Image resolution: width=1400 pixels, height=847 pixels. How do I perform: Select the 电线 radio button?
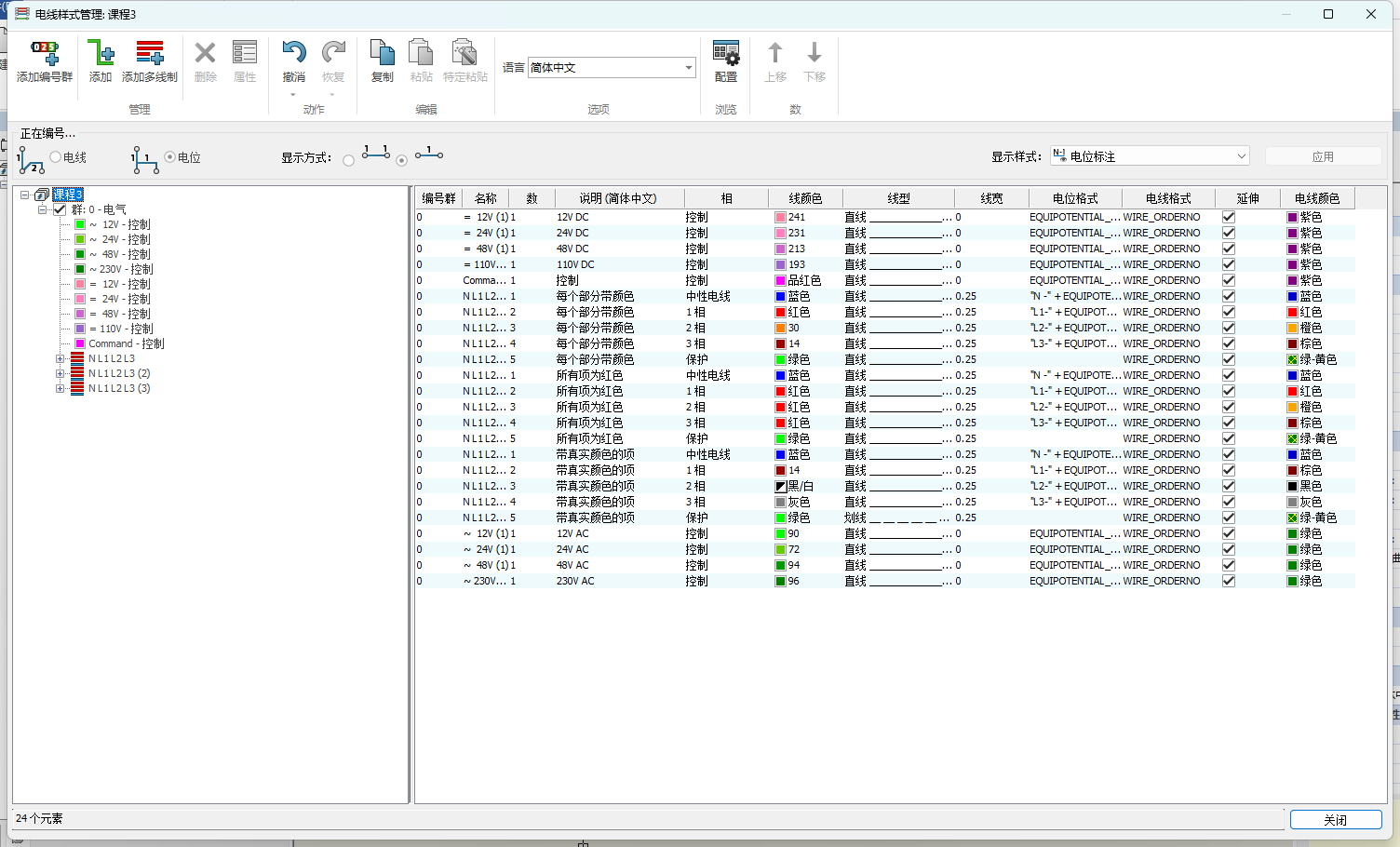click(x=56, y=157)
